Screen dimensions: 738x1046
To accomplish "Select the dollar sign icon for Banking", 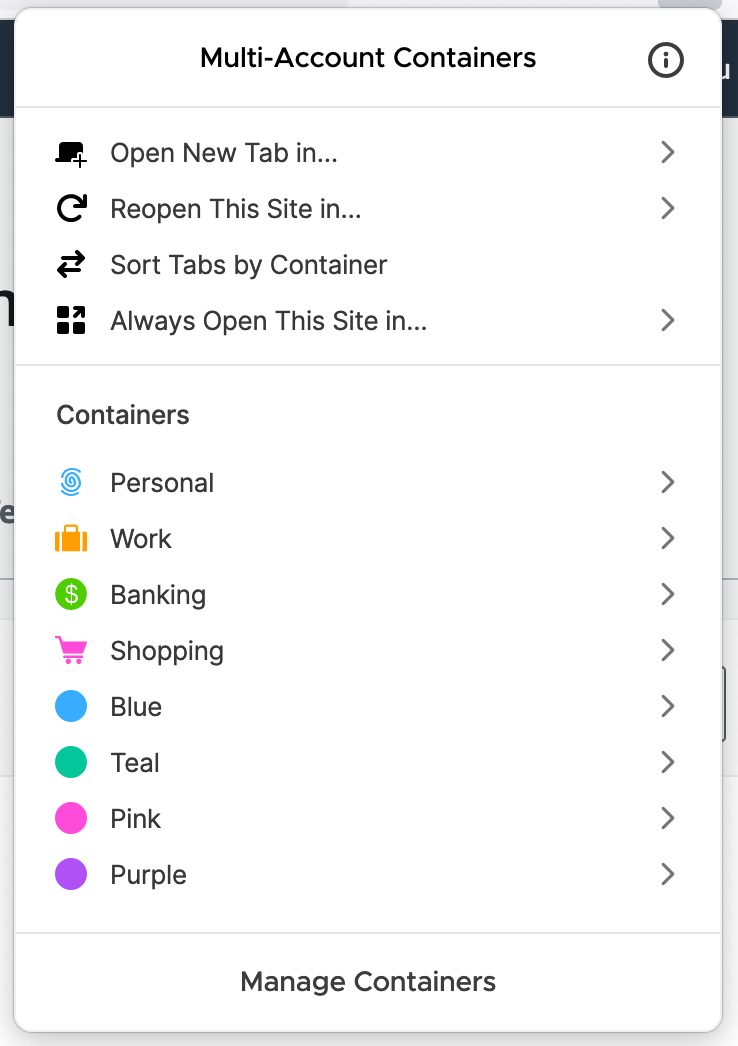I will pos(70,594).
